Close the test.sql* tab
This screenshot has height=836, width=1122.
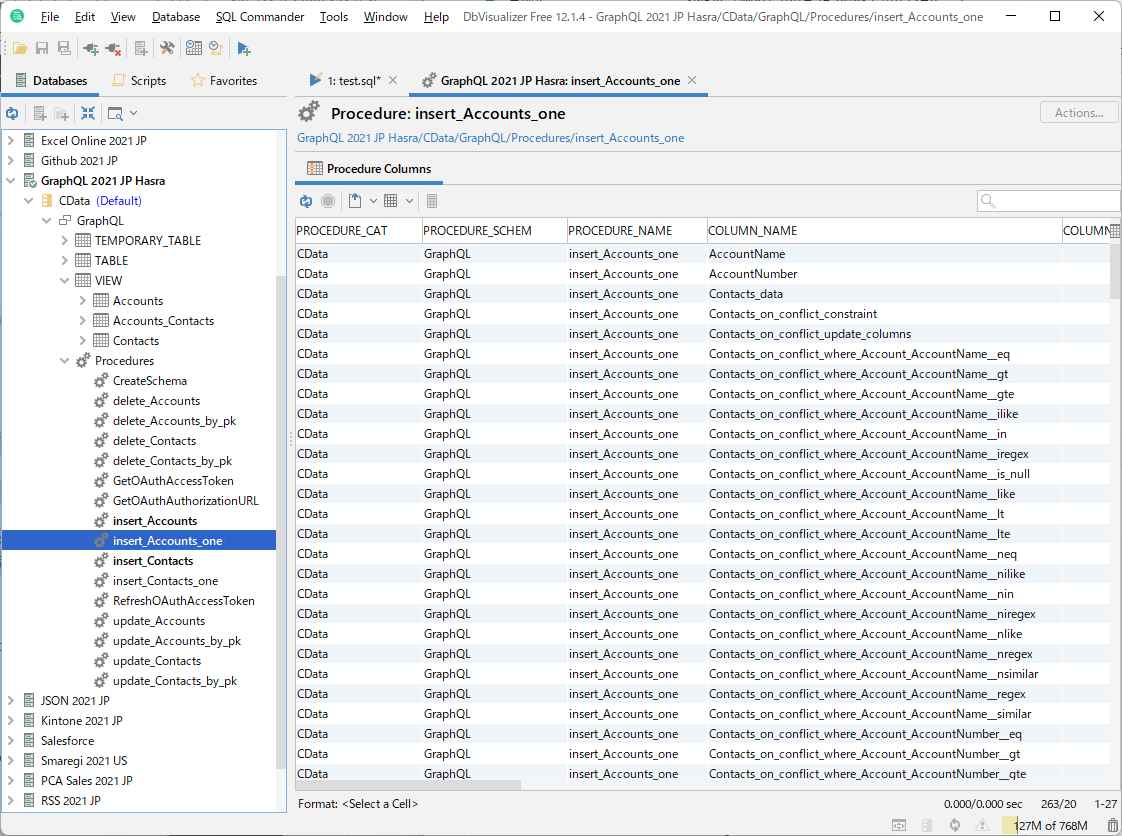393,80
